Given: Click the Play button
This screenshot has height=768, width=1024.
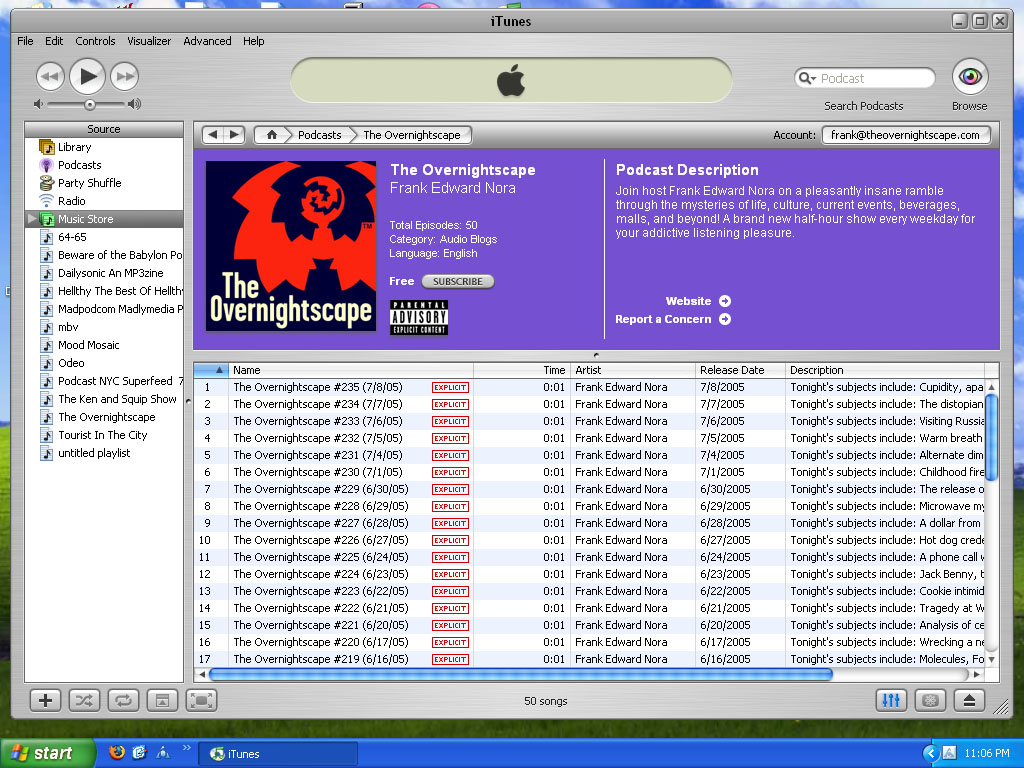Looking at the screenshot, I should [87, 76].
